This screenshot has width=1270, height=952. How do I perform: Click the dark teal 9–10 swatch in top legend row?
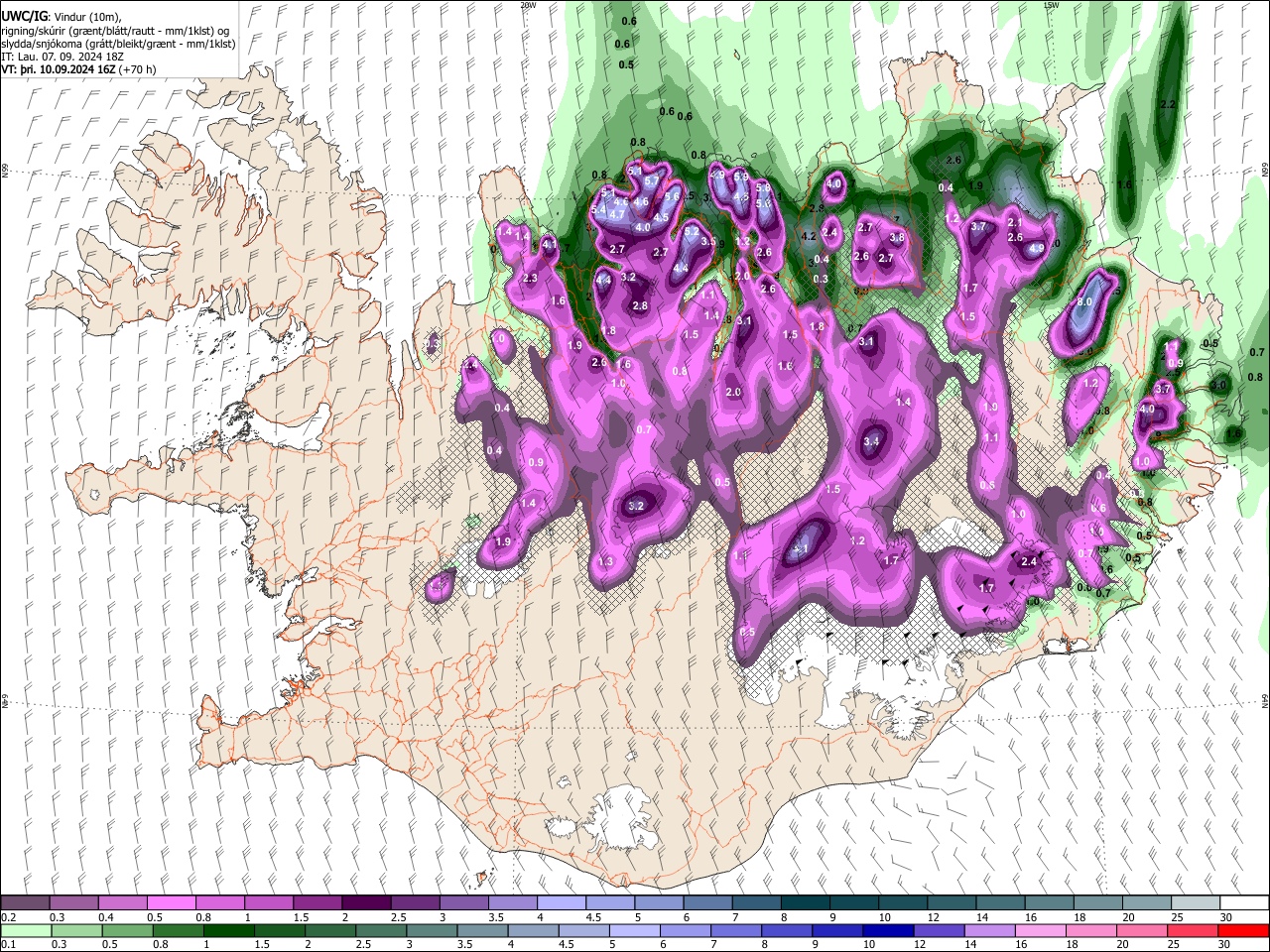[854, 903]
